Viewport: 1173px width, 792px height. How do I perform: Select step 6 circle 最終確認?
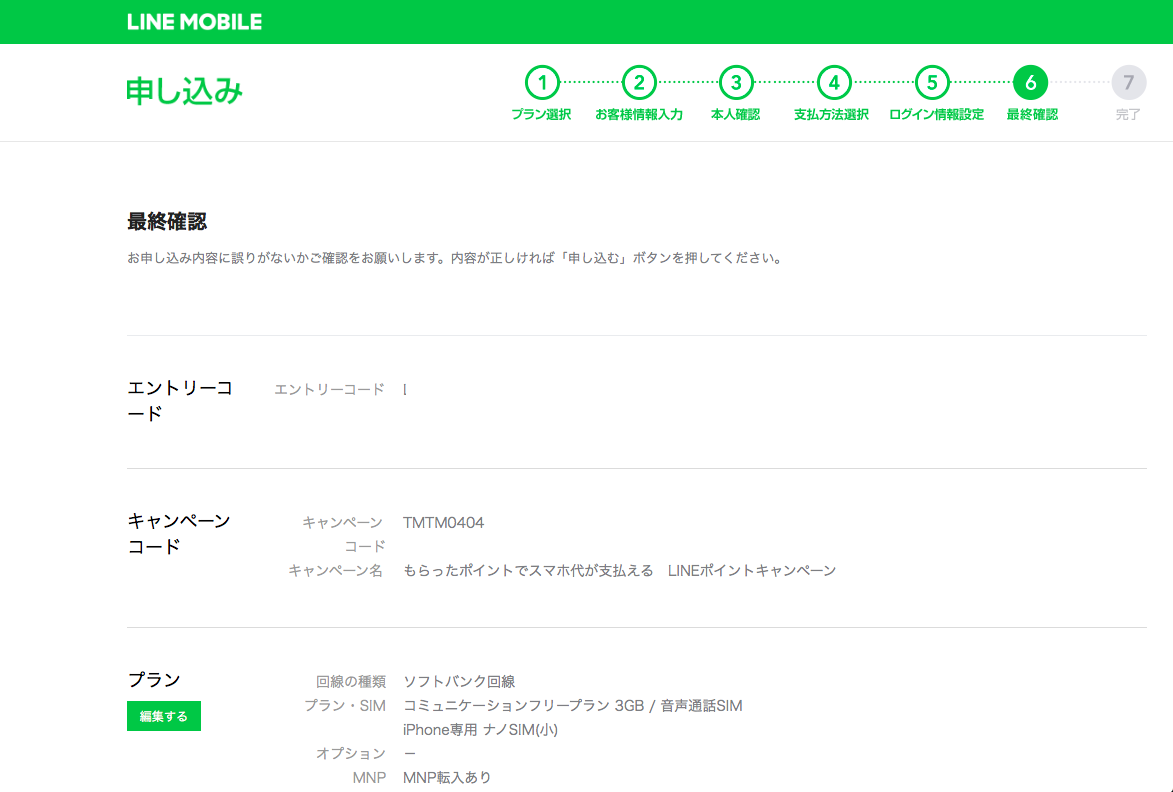tap(1030, 83)
